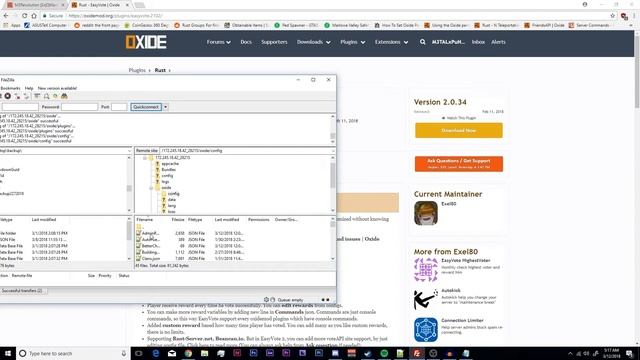Image resolution: width=640 pixels, height=360 pixels.
Task: Select the data folder under oxide
Action: [172, 200]
